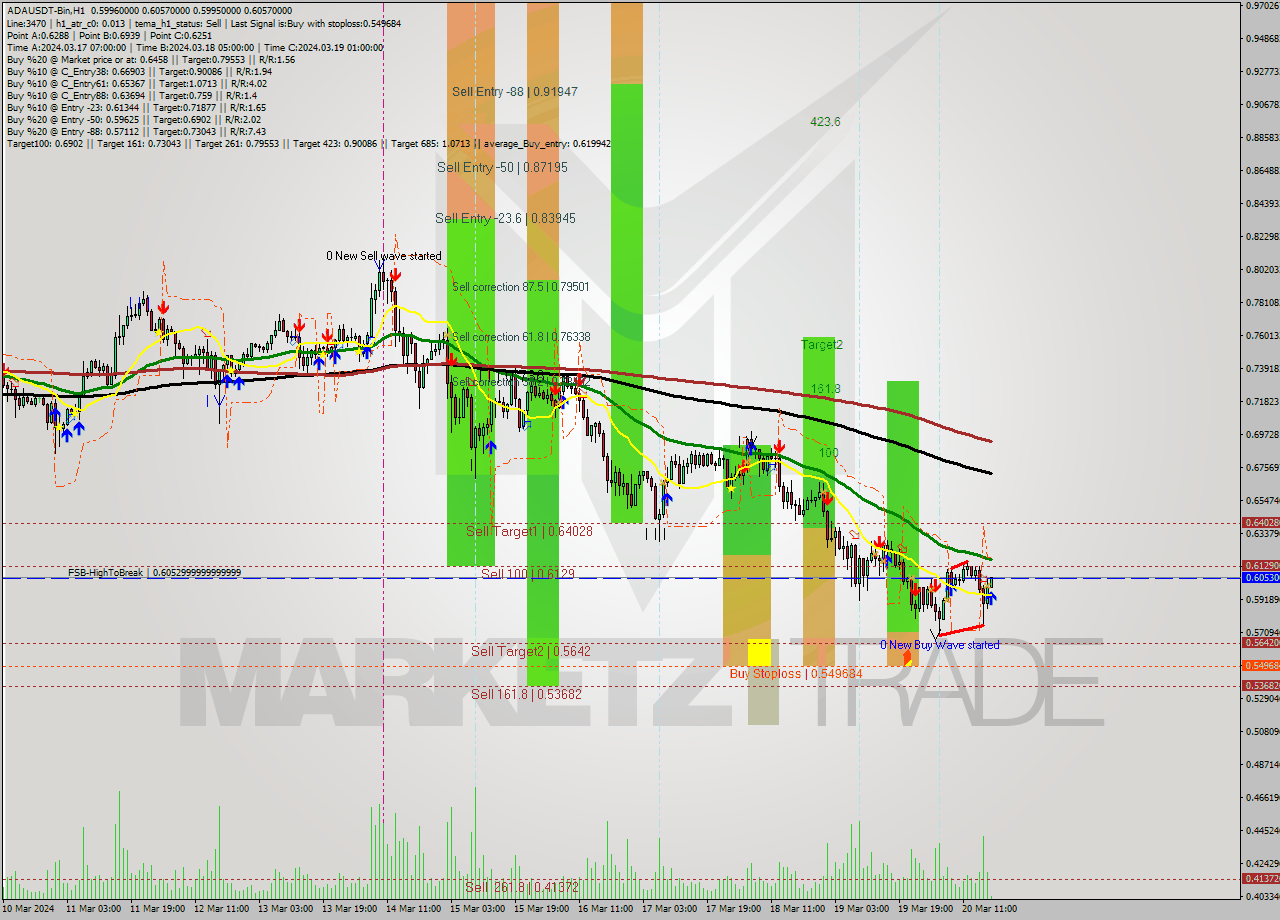
Task: Click the ADAUSDT-Bin,H1 symbol title
Action: click(48, 10)
